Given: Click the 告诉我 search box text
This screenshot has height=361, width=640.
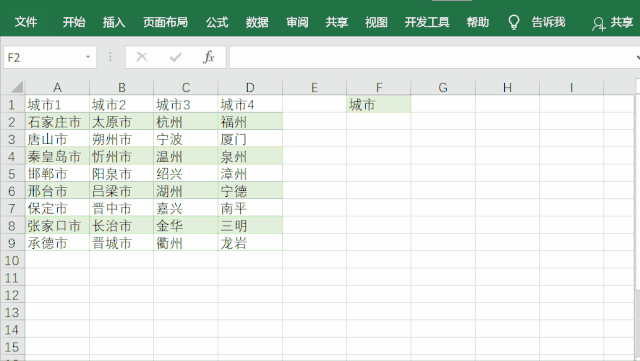Looking at the screenshot, I should (x=548, y=22).
